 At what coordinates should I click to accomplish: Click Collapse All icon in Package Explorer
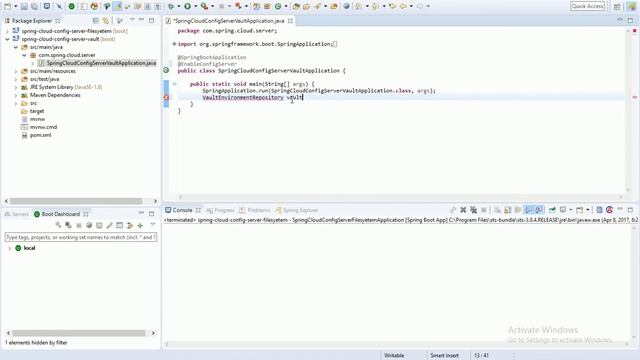[x=95, y=20]
